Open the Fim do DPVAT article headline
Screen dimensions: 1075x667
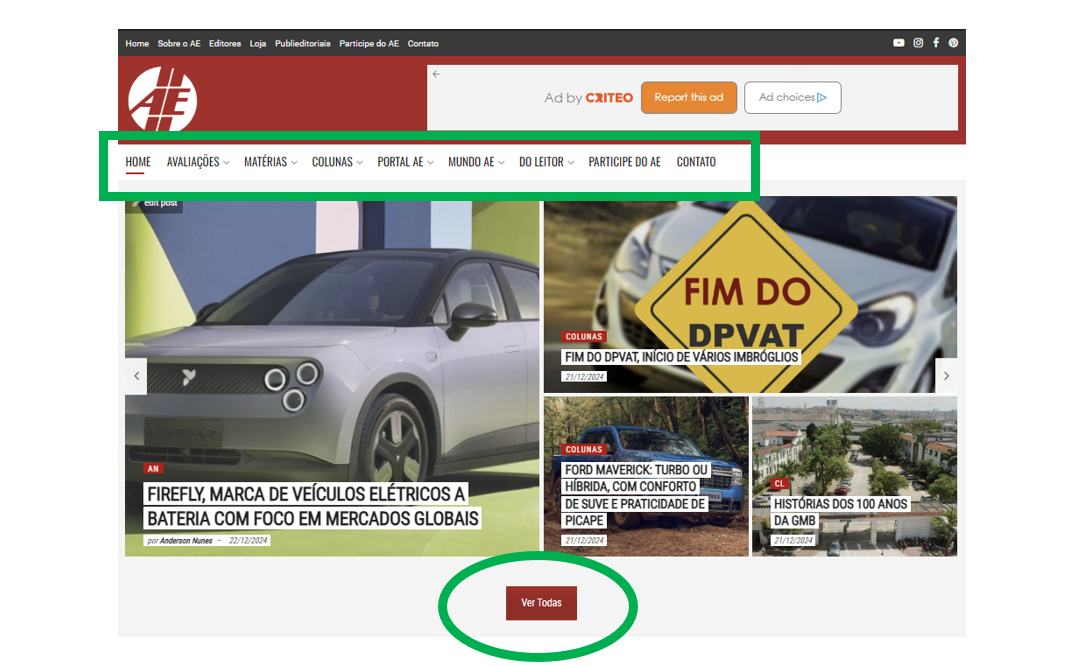(681, 357)
